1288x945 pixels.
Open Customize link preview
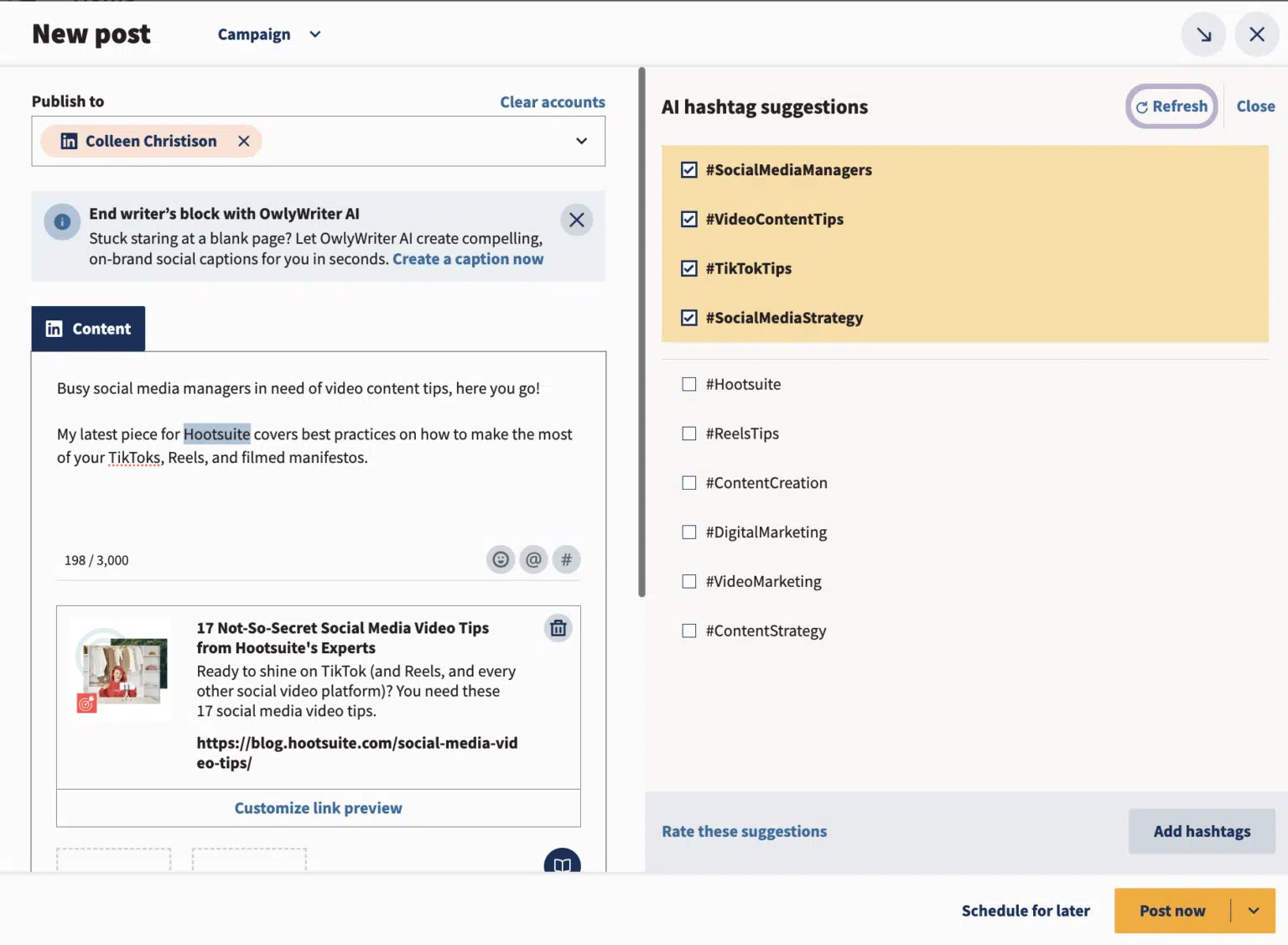tap(318, 807)
